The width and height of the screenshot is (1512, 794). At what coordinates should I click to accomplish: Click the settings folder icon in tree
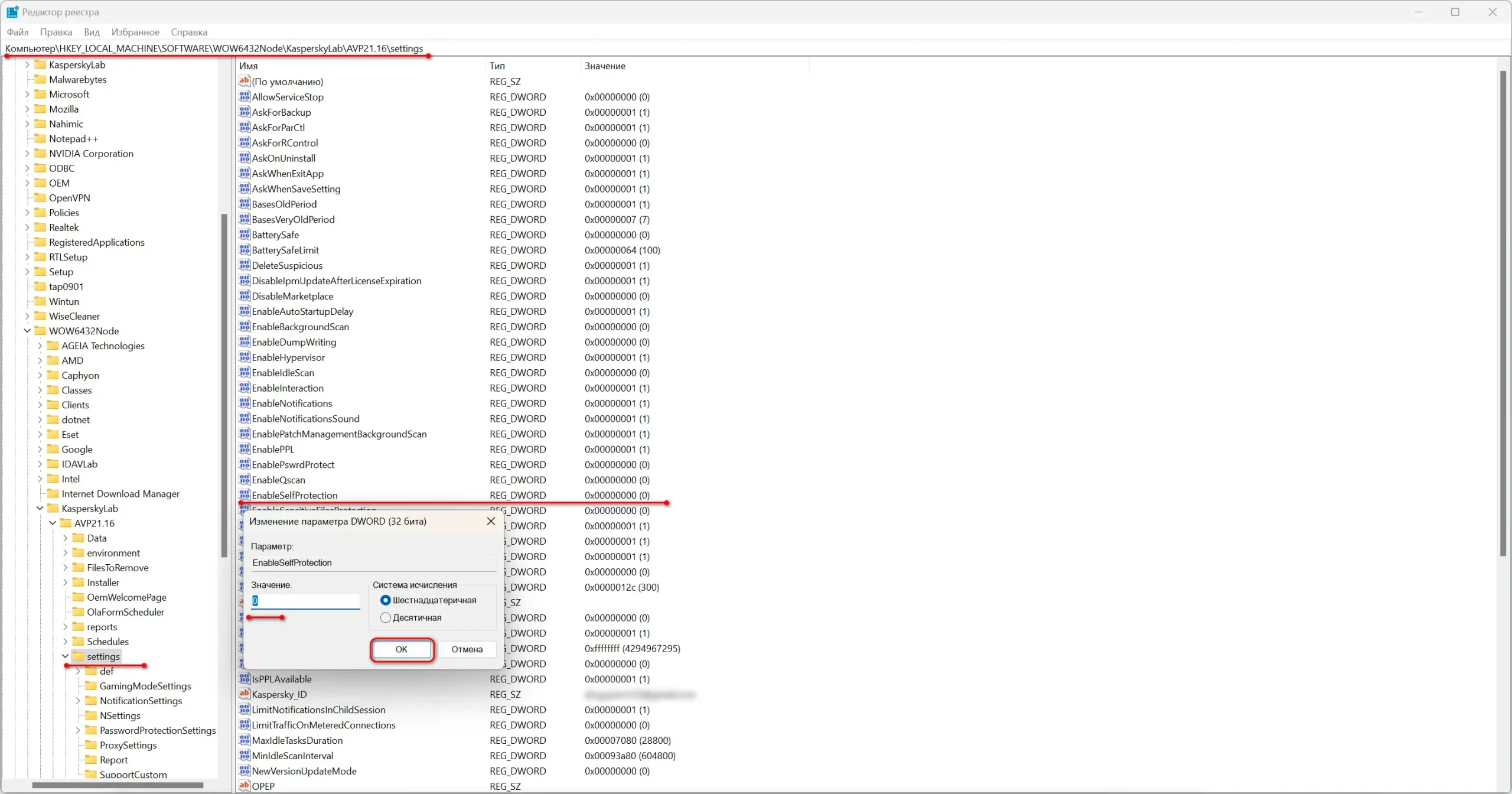78,656
